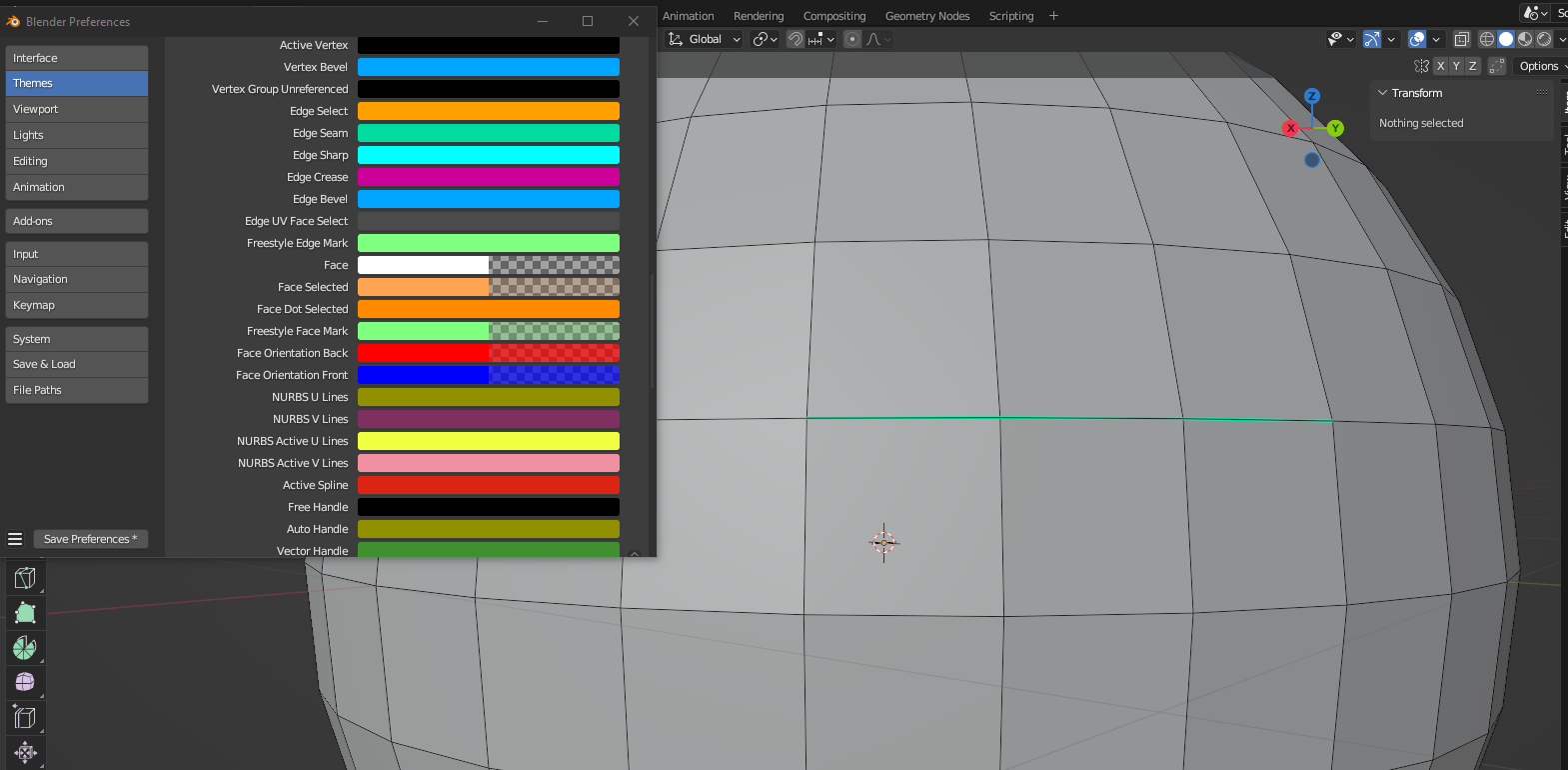
Task: Switch to wireframe viewport shading
Action: (x=1487, y=39)
